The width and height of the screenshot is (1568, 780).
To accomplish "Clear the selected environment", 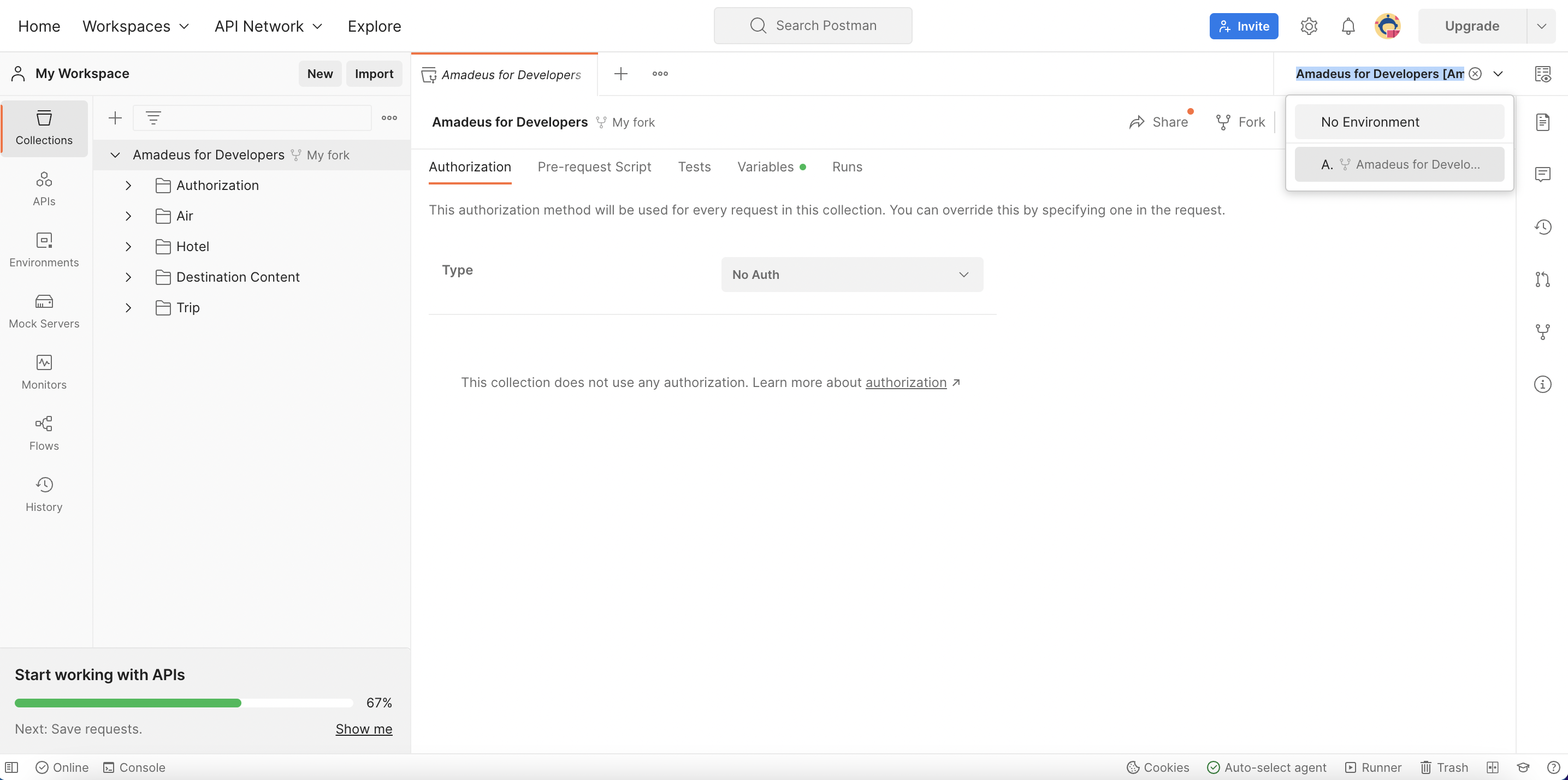I will tap(1476, 74).
